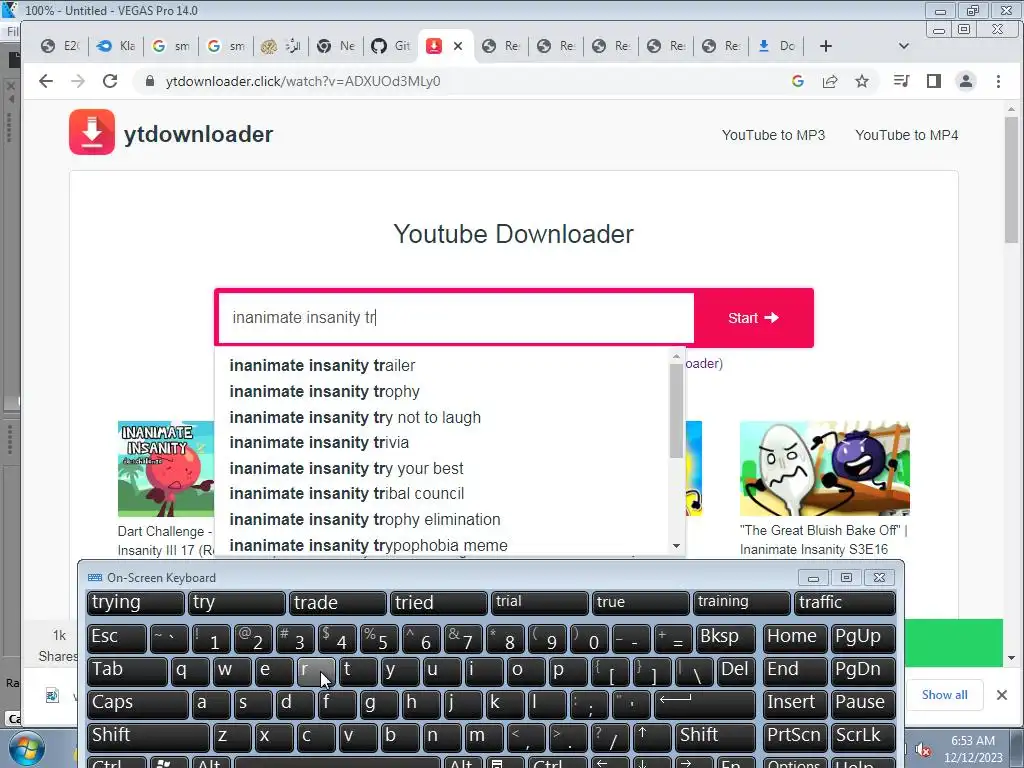
Task: Click the up arrow key on-screen
Action: 652,737
